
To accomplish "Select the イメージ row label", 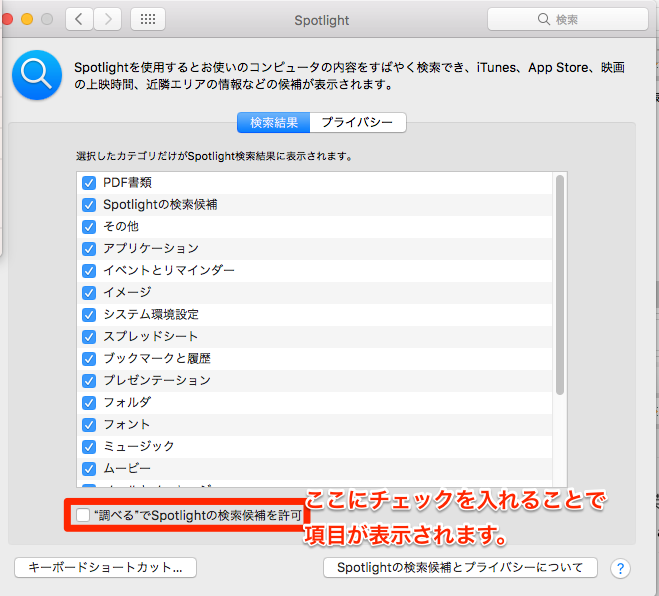I will click(x=127, y=292).
